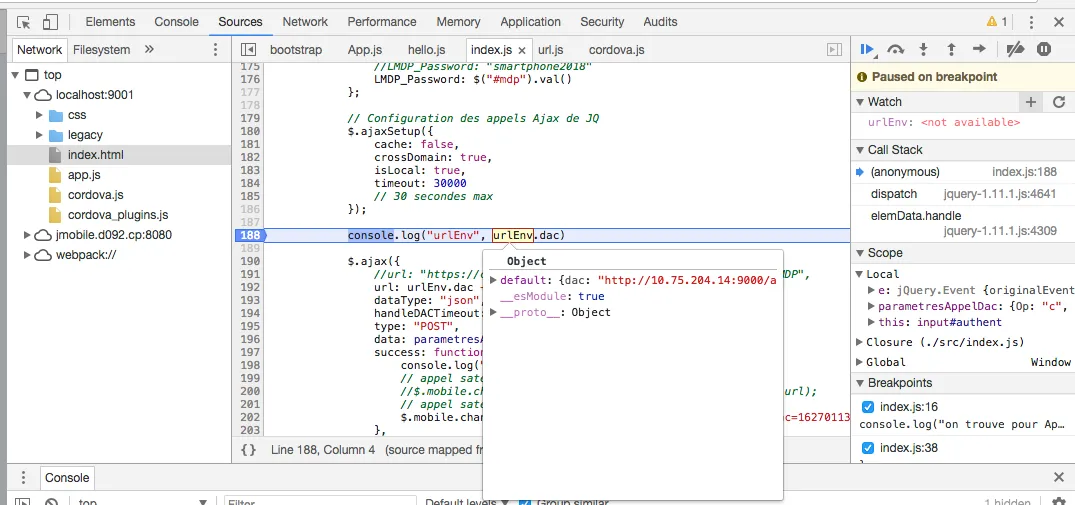Toggle the file navigator sidebar icon
This screenshot has height=505, width=1075.
249,49
